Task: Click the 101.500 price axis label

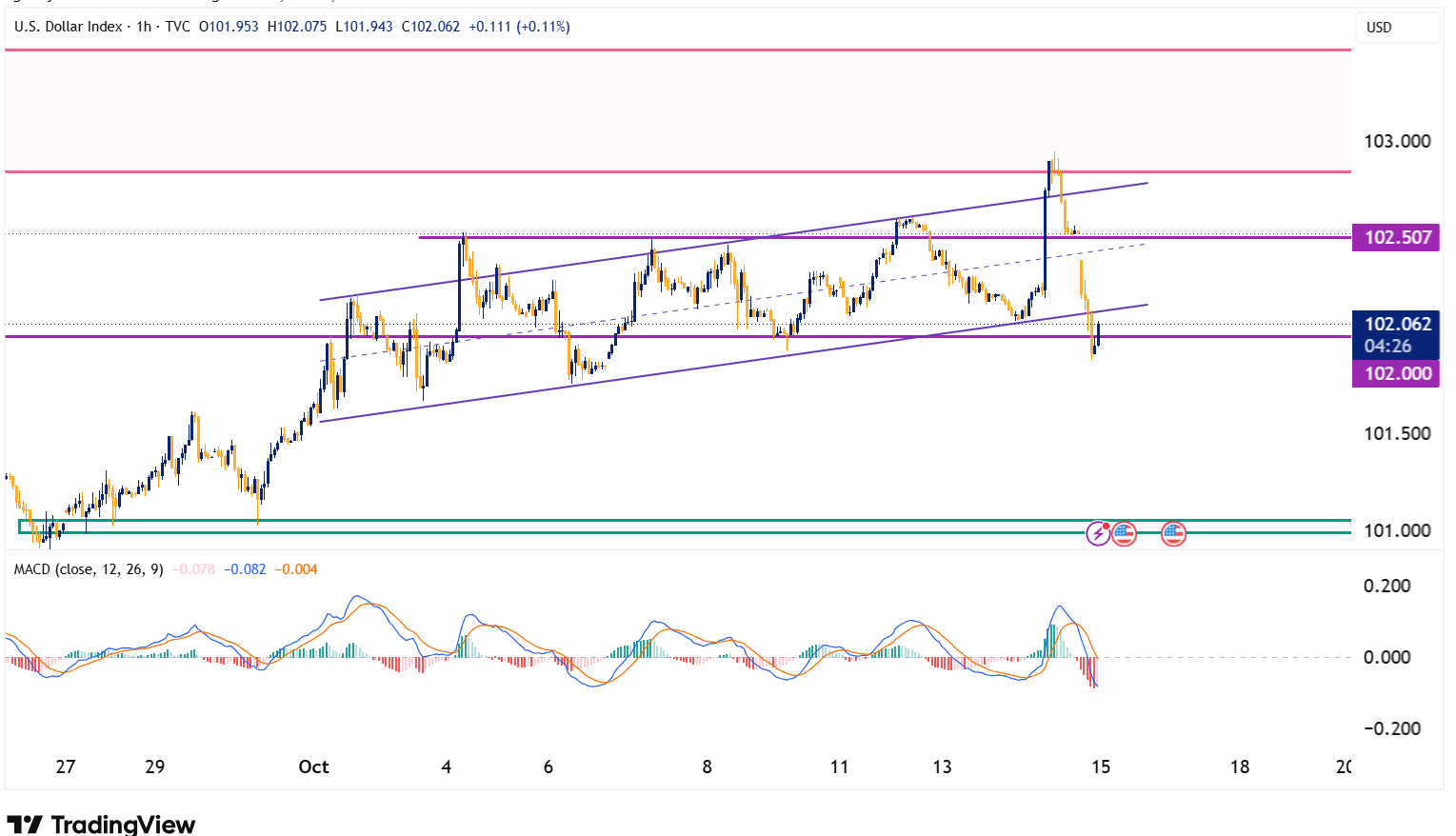Action: click(x=1397, y=433)
